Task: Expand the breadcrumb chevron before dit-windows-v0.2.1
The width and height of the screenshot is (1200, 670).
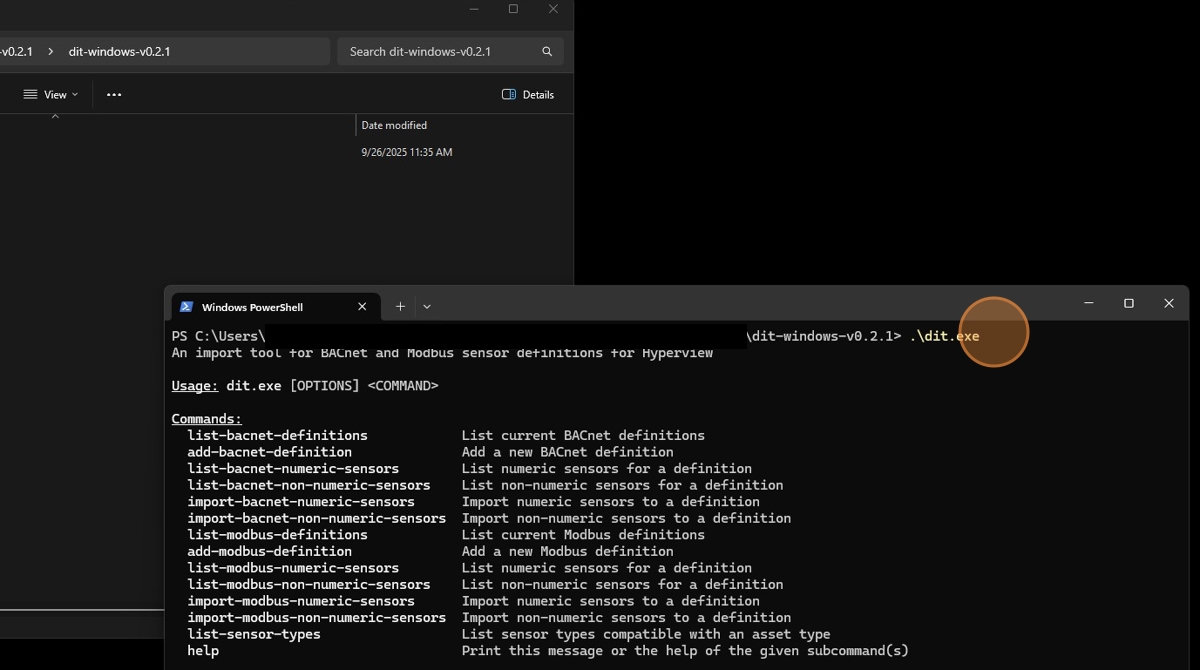Action: [50, 52]
